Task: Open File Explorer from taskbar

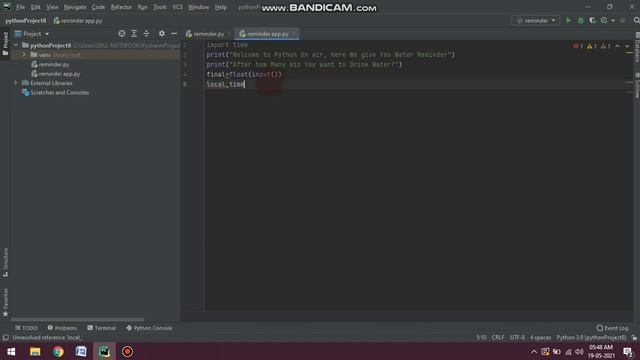Action: pos(35,351)
